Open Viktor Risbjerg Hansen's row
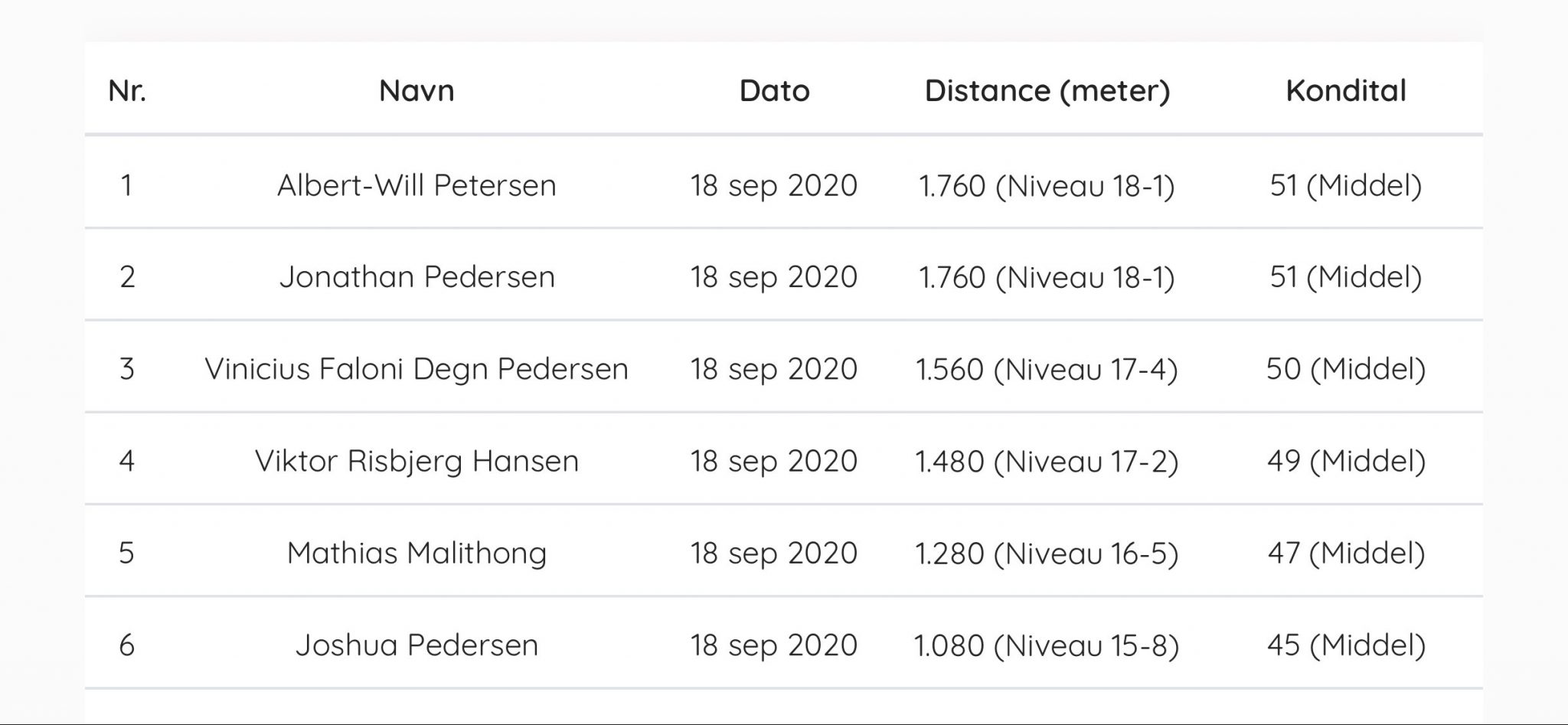The image size is (1568, 725). (x=783, y=461)
